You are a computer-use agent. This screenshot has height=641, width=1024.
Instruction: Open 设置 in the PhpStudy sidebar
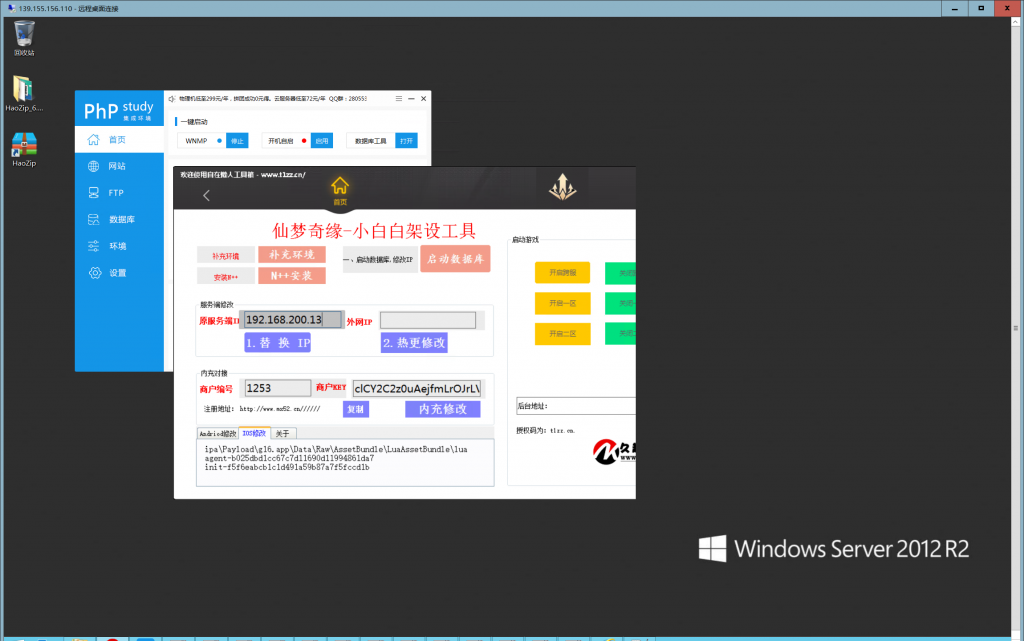tap(119, 273)
